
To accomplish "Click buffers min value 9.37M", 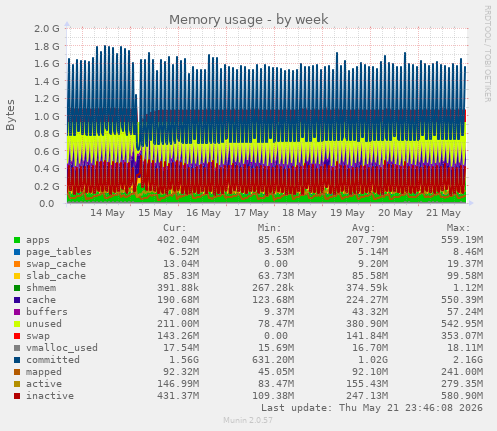I will coord(279,312).
